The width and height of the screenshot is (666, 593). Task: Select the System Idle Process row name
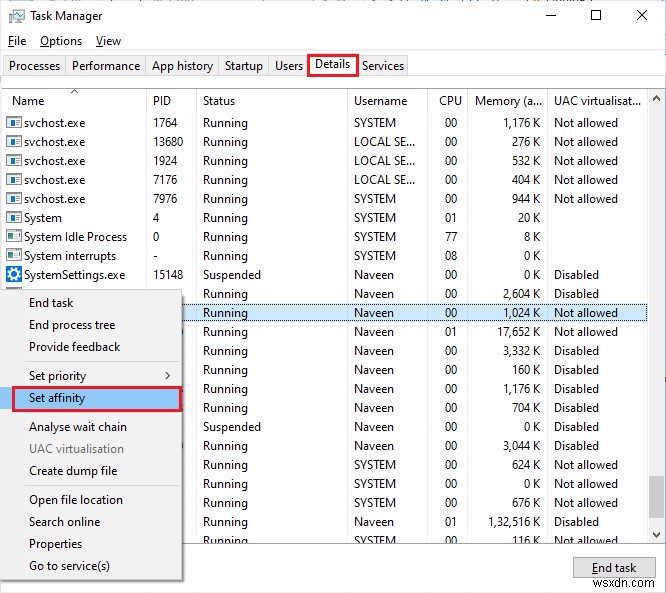(75, 237)
